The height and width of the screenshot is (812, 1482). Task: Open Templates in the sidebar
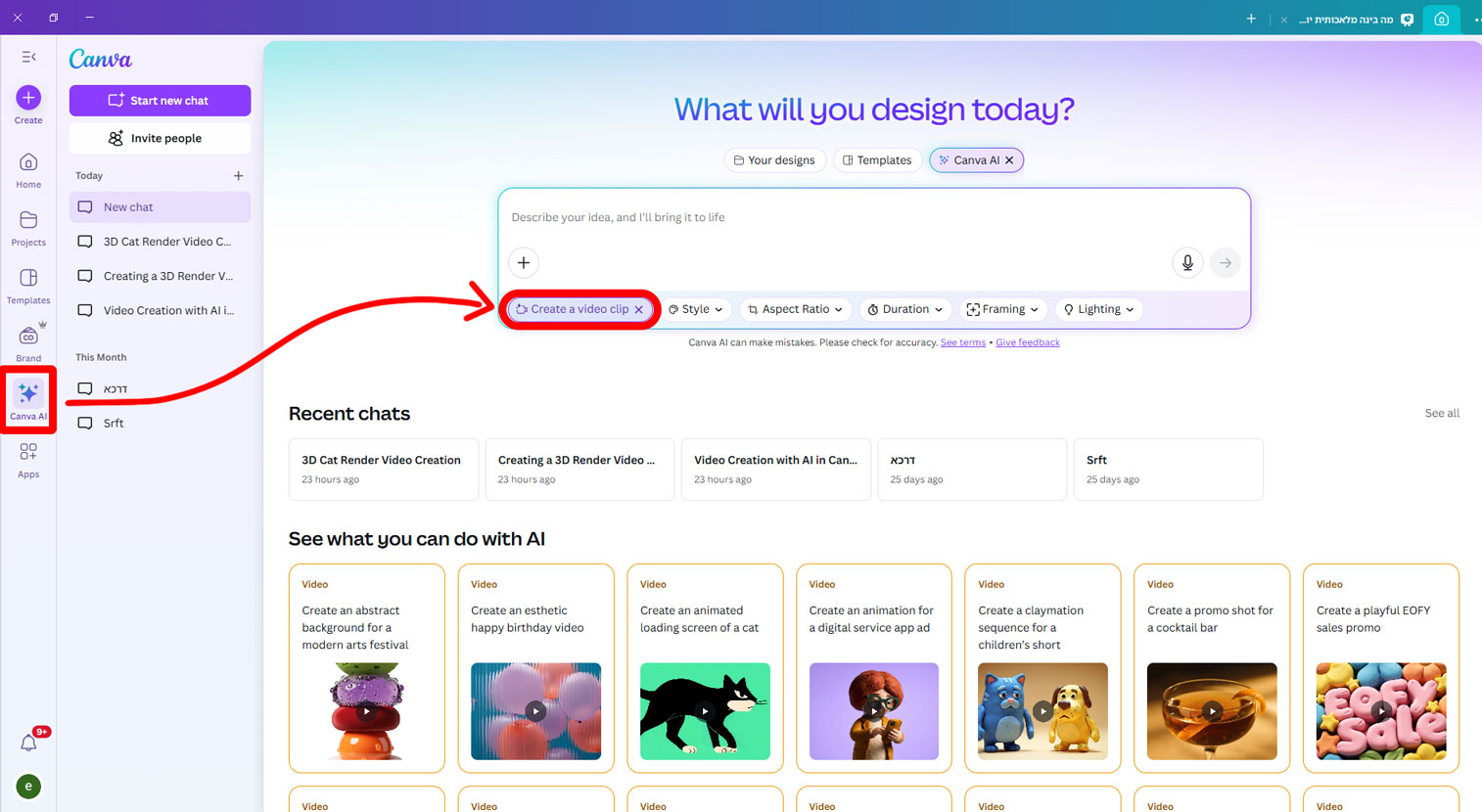(x=28, y=286)
